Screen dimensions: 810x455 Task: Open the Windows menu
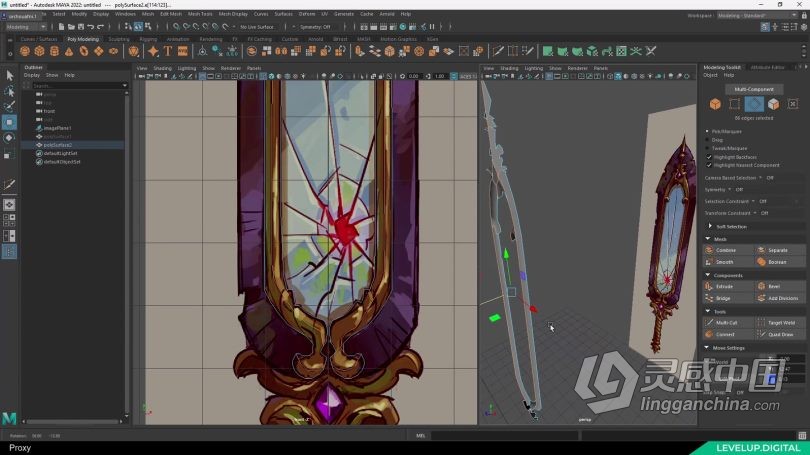(x=125, y=14)
